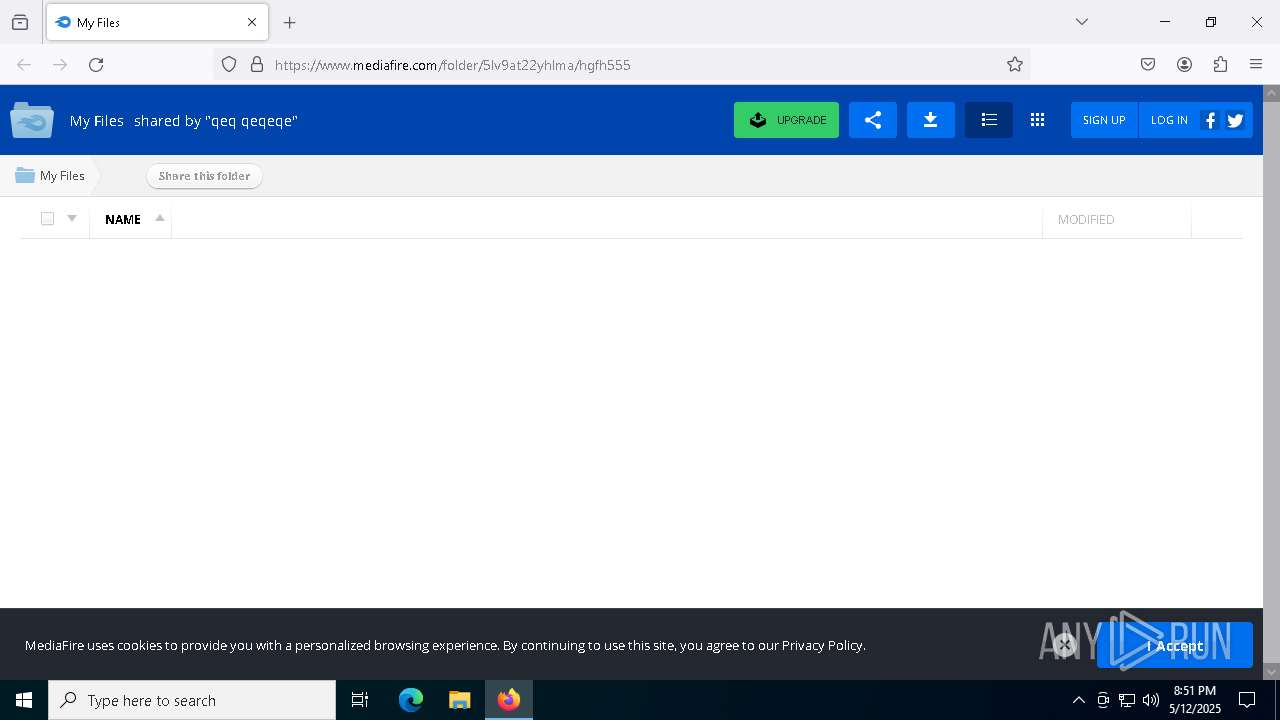Screen dimensions: 1280x720
Task: Open a new browser tab
Action: (290, 22)
